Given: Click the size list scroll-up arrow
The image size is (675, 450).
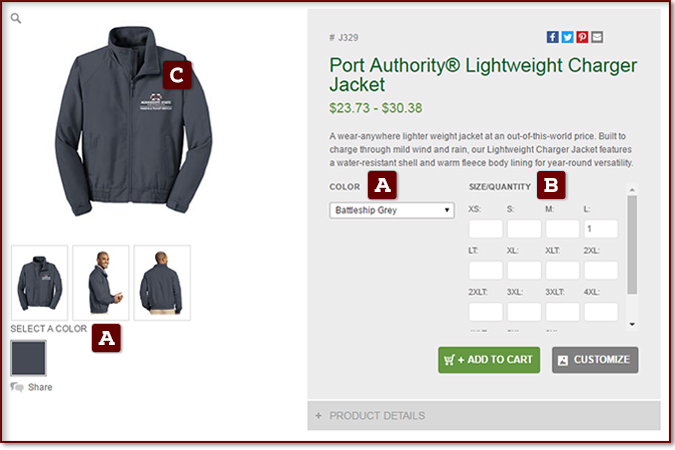Looking at the screenshot, I should pos(632,190).
